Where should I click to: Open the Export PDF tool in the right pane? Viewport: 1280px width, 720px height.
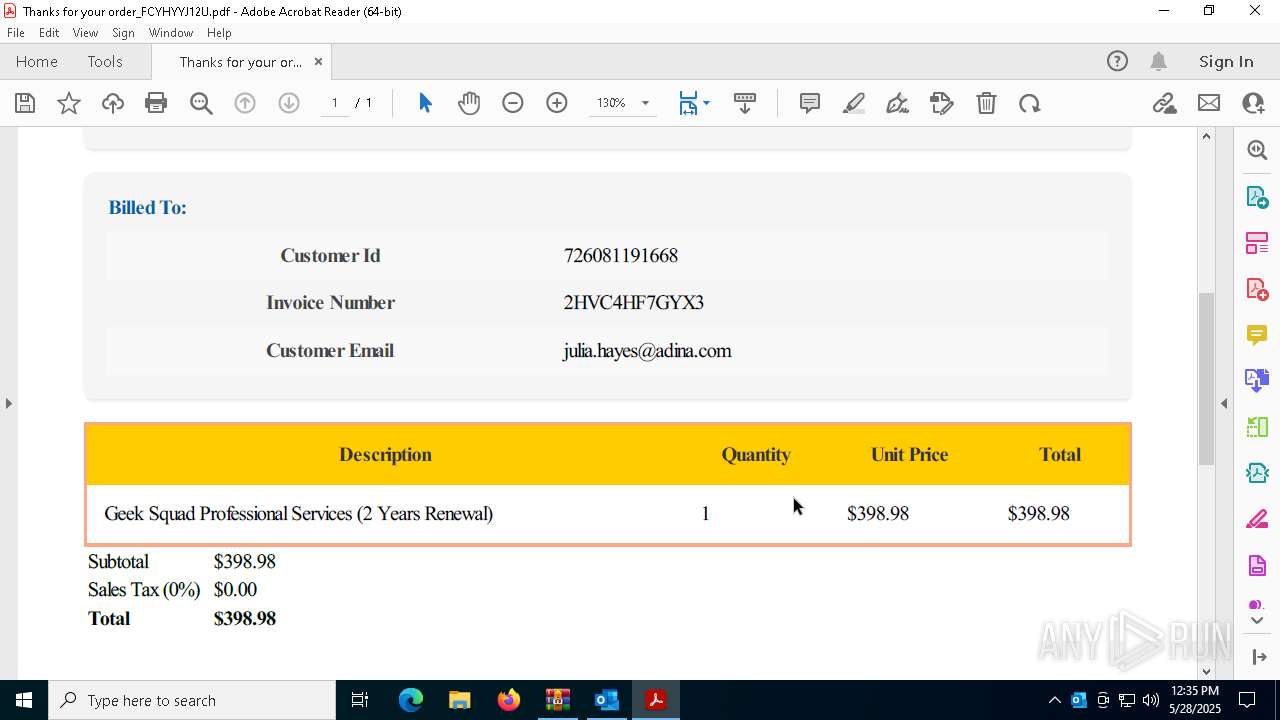coord(1257,196)
